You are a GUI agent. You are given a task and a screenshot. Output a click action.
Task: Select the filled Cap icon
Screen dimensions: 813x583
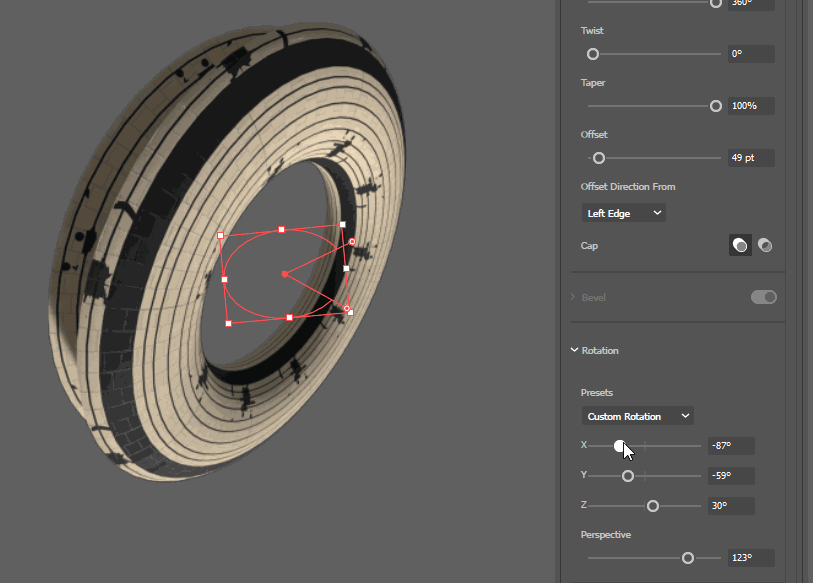point(740,245)
